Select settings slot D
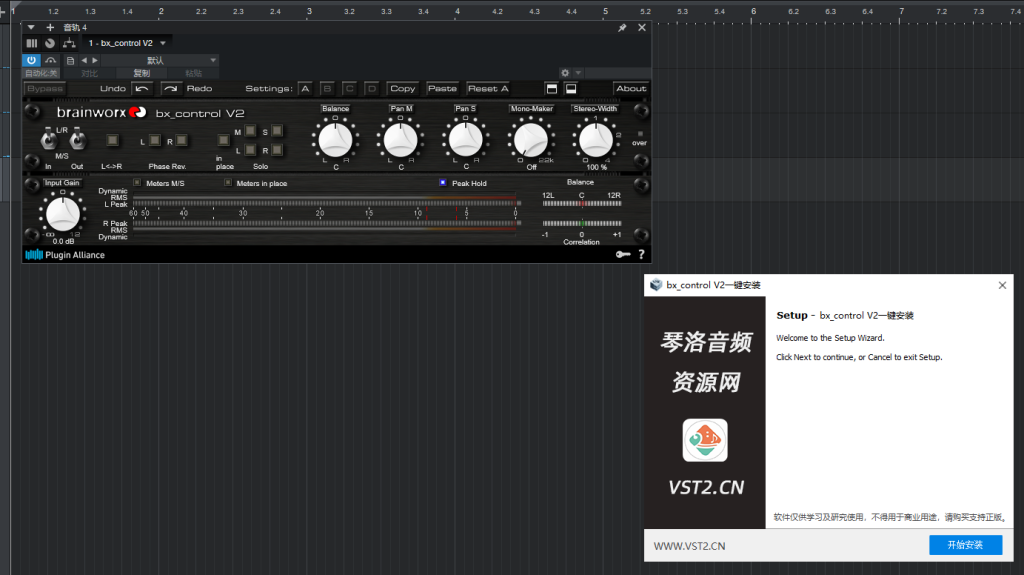 [x=372, y=89]
